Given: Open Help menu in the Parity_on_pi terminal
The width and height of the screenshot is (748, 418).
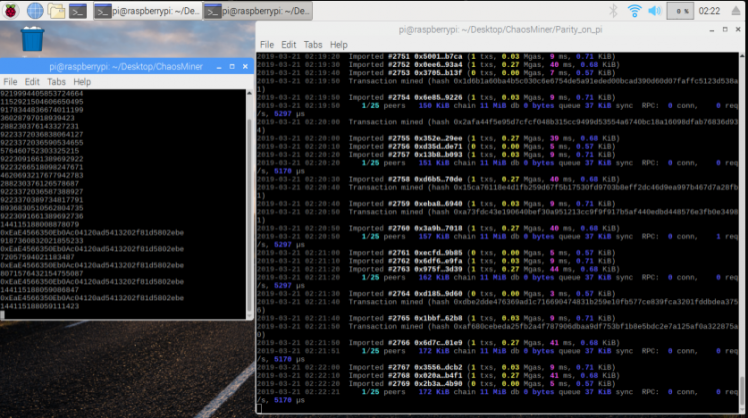Looking at the screenshot, I should (339, 45).
